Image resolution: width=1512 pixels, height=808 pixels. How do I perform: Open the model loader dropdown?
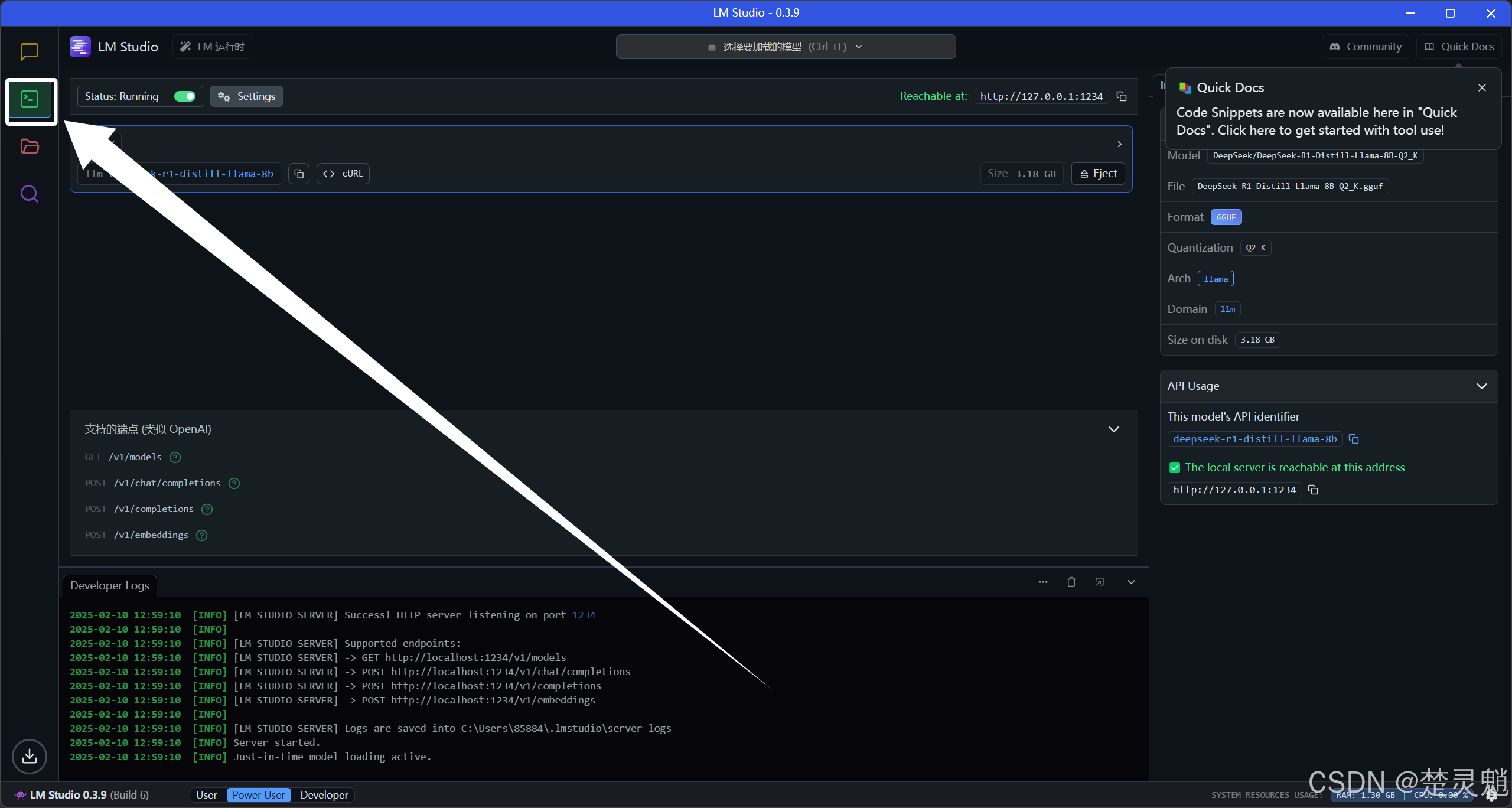786,47
